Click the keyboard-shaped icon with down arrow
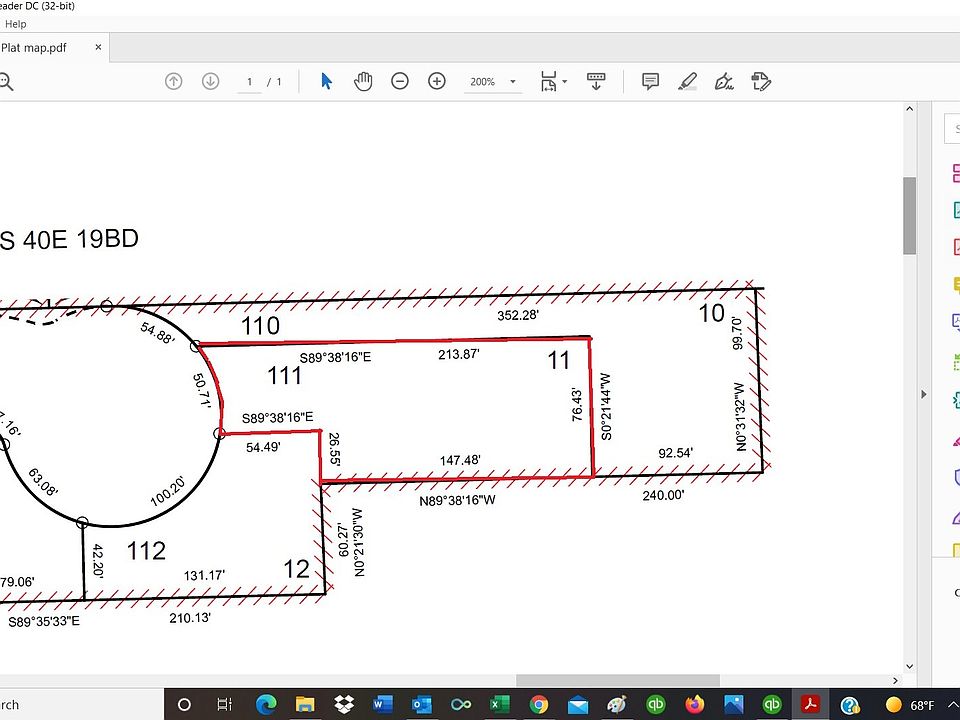Viewport: 960px width, 720px height. pos(596,81)
